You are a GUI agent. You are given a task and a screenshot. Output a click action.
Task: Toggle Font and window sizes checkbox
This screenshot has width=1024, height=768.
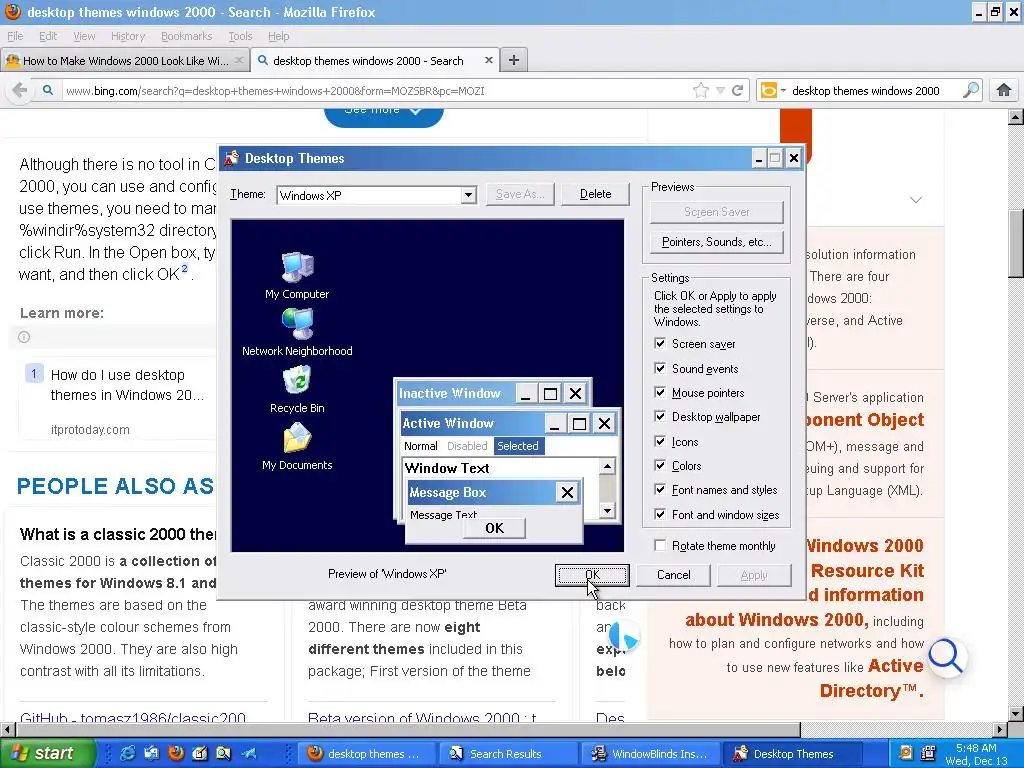pyautogui.click(x=660, y=515)
